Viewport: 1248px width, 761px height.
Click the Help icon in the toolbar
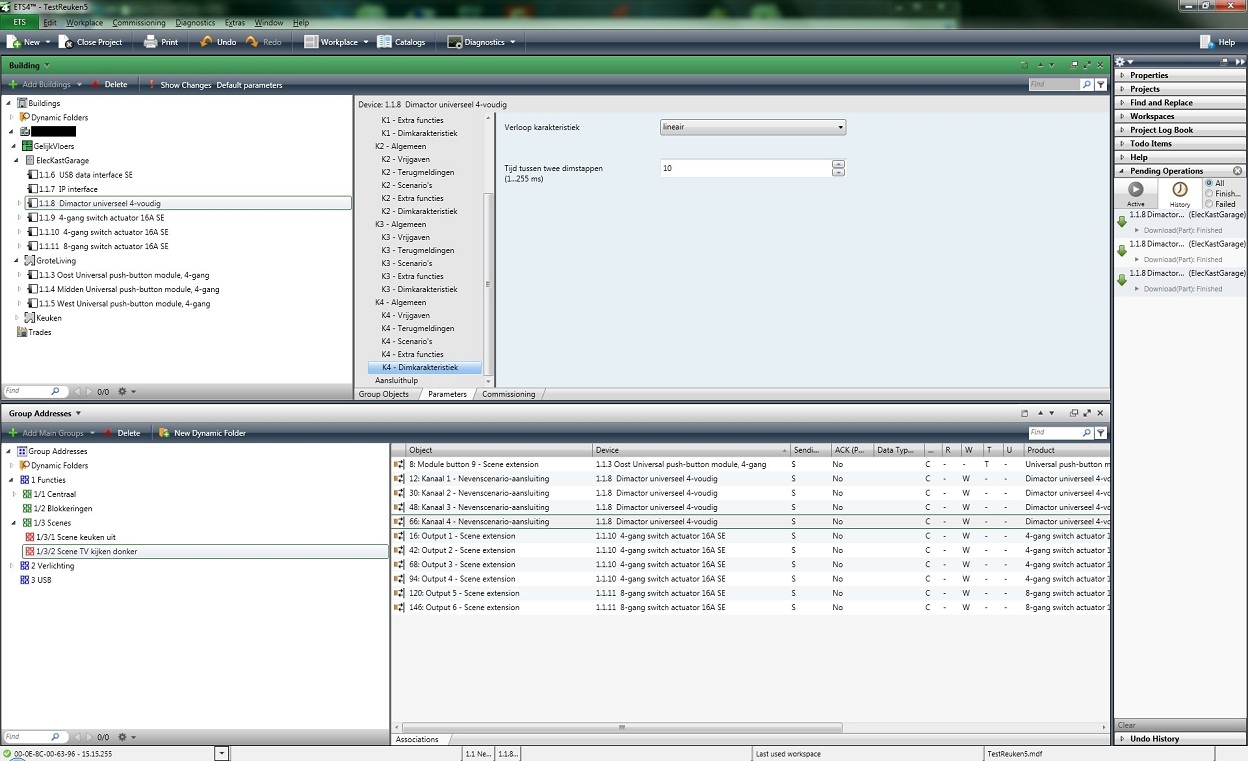[1206, 42]
